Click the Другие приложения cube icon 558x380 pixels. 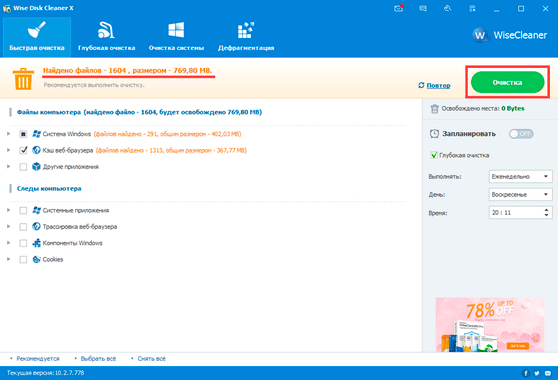tap(36, 167)
